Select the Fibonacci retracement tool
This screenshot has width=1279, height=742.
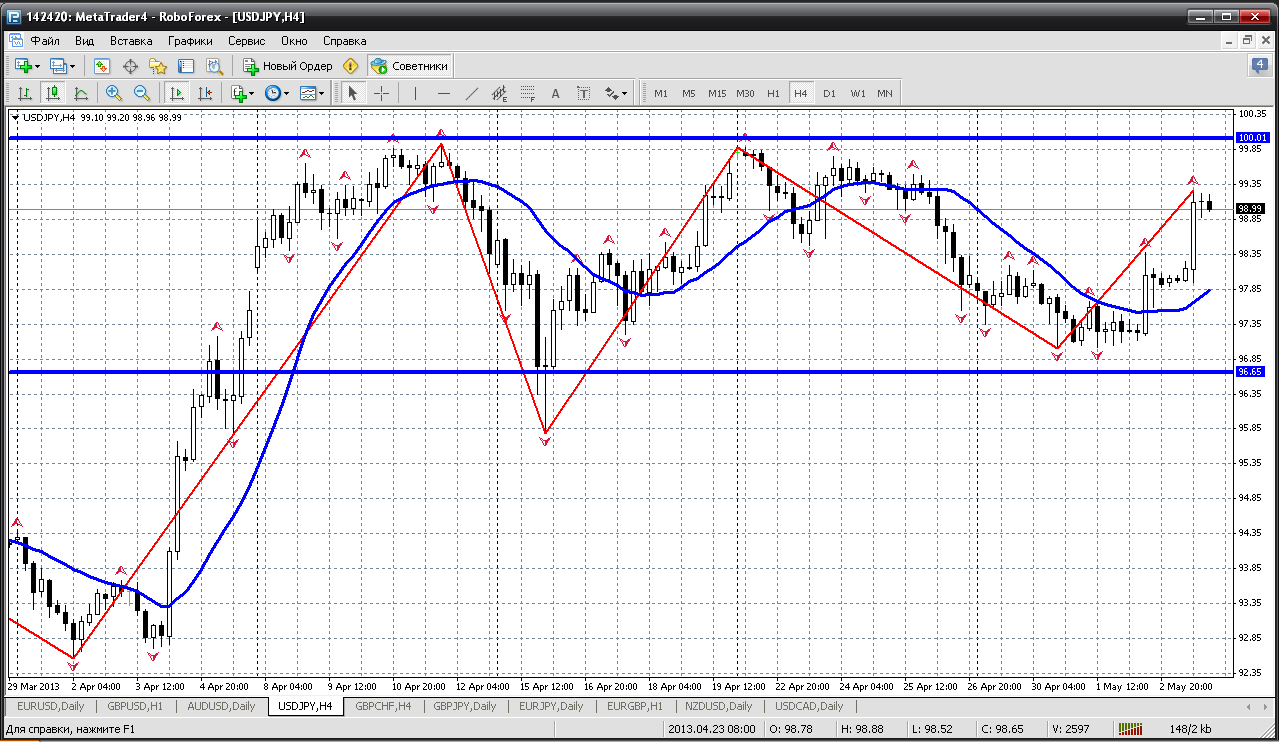tap(528, 93)
